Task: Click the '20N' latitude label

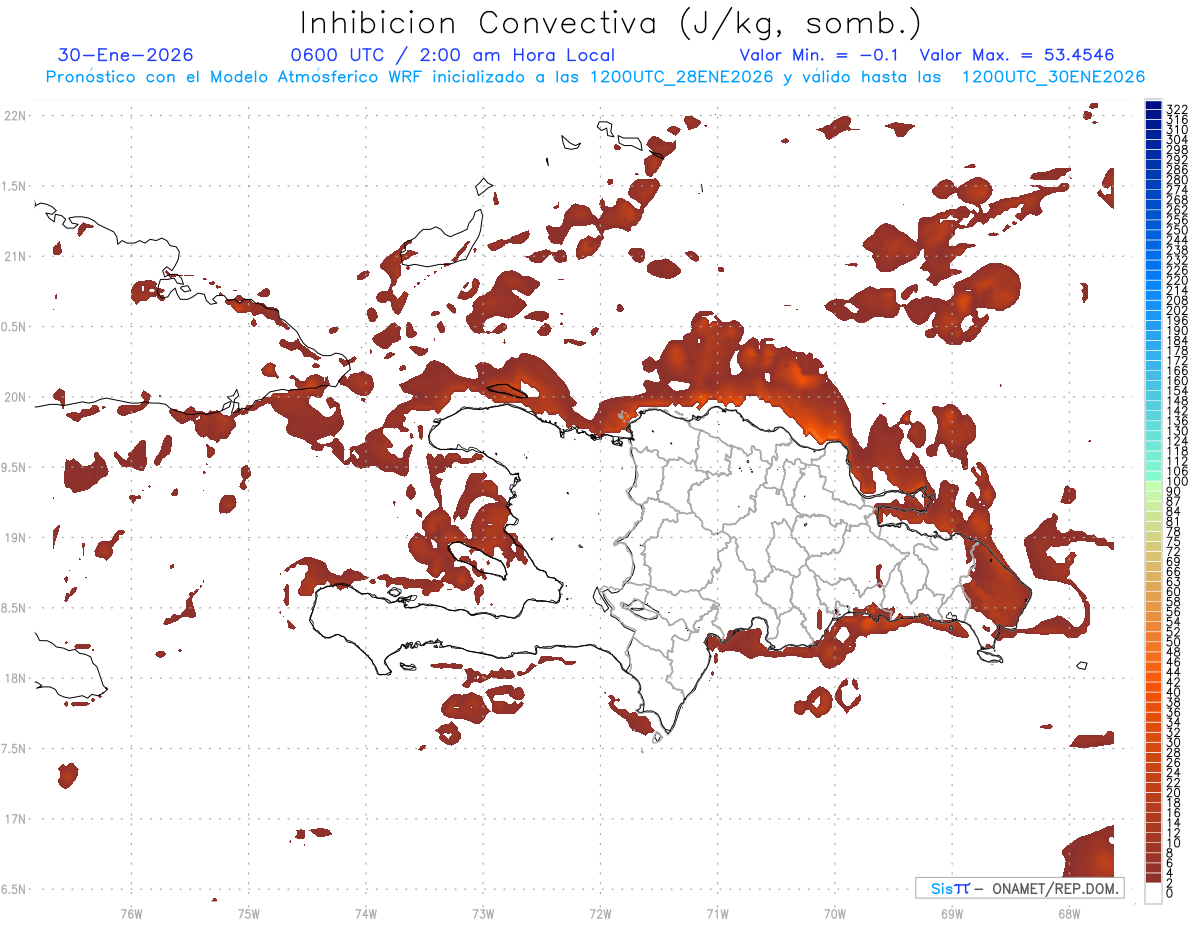Action: click(14, 397)
